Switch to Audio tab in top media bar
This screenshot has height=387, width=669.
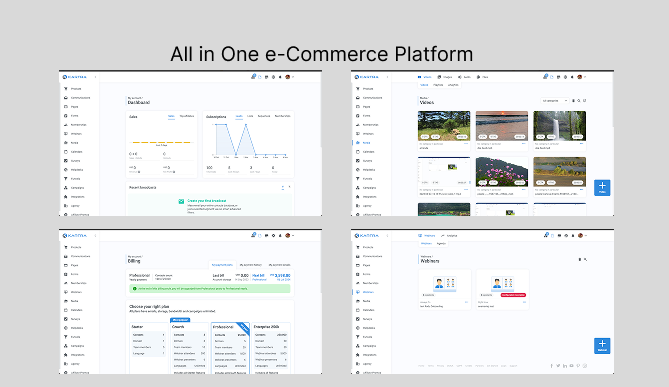click(464, 77)
